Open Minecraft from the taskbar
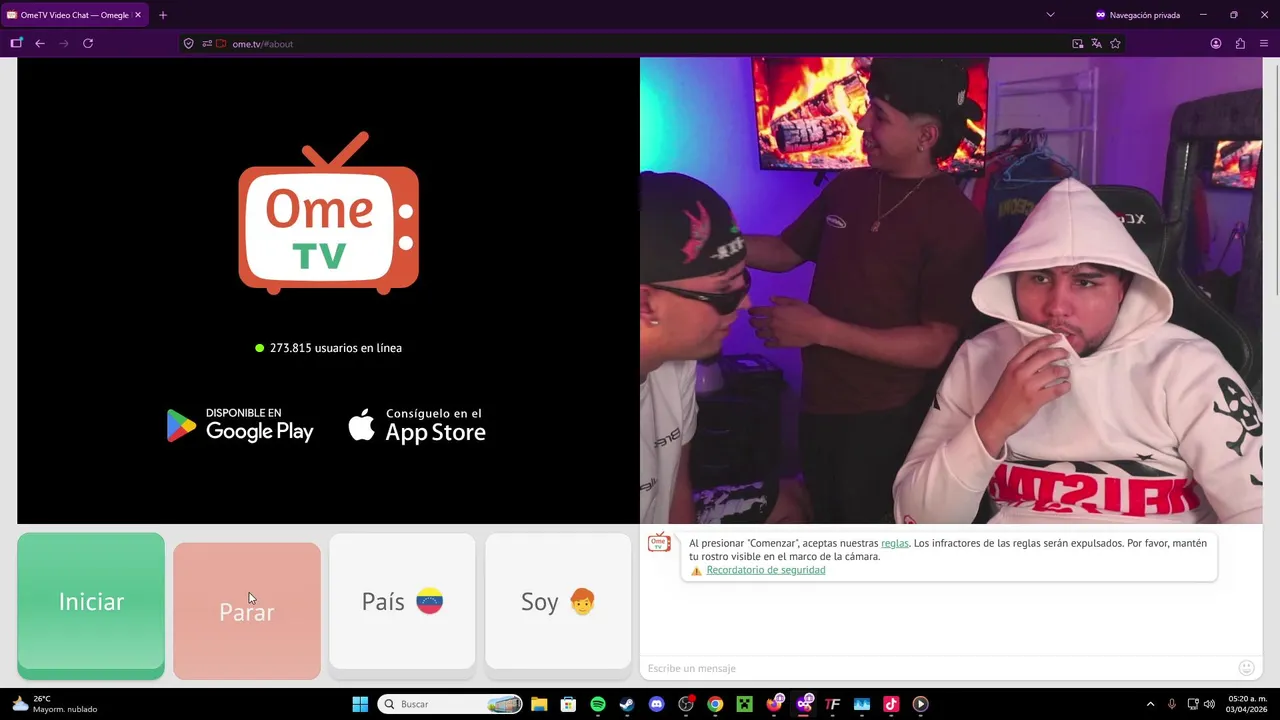Viewport: 1280px width, 720px height. [744, 704]
